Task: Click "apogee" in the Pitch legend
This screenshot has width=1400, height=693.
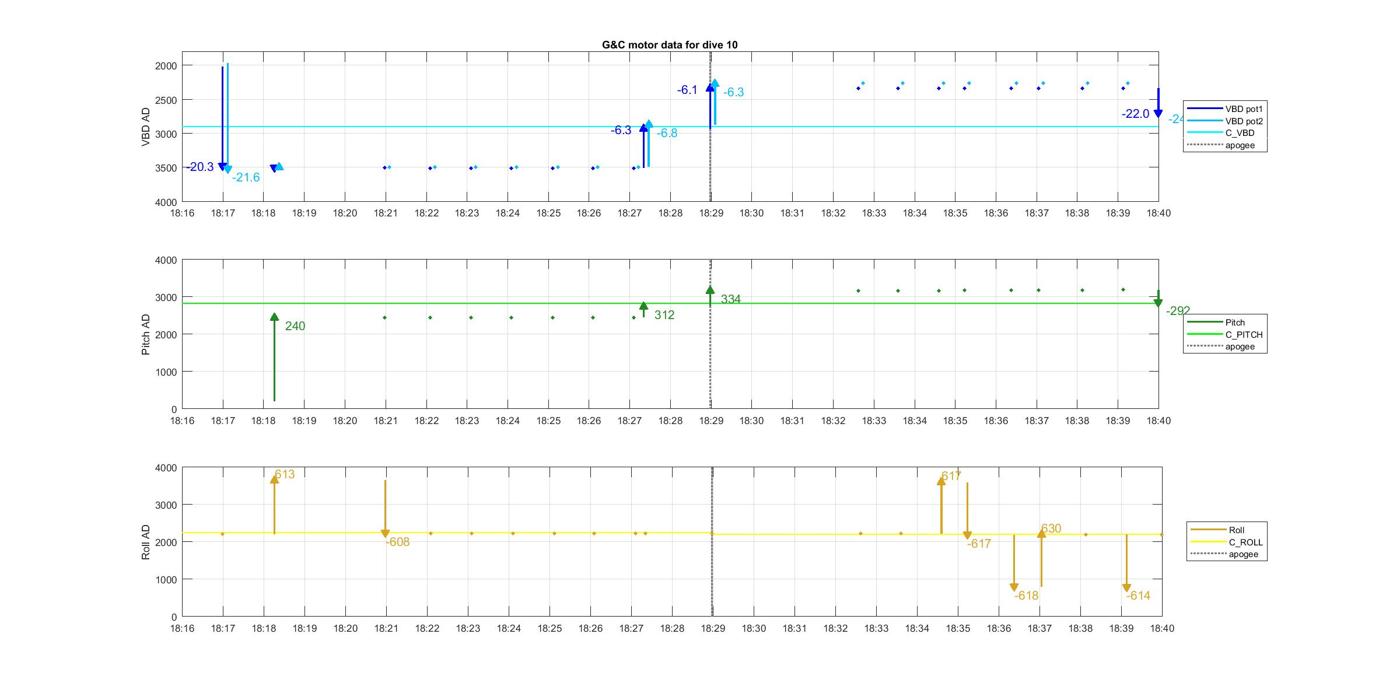Action: point(1240,347)
